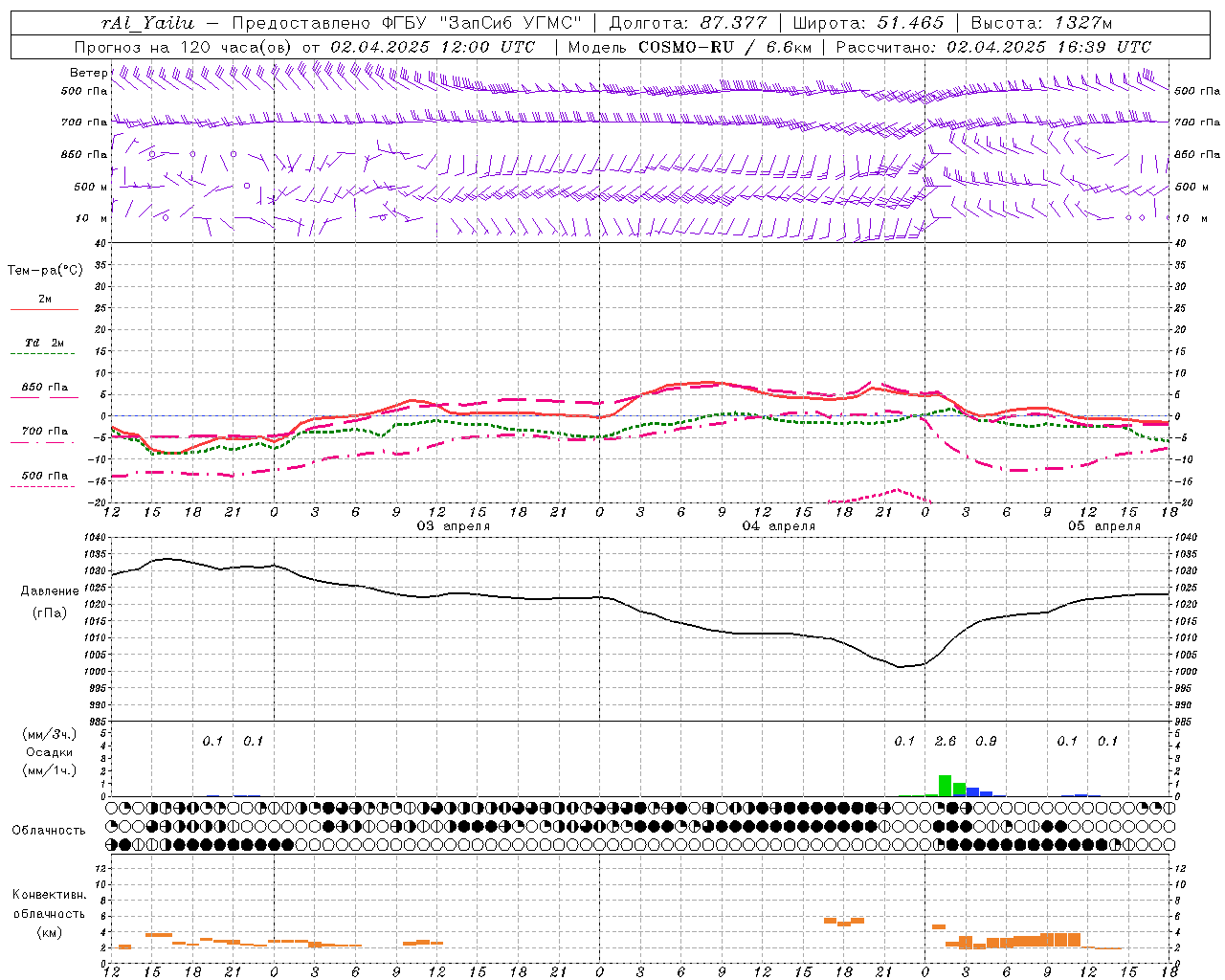Screen dimensions: 1225x980
Task: Click the 850 гПа temperature legend line sample
Action: tap(44, 397)
